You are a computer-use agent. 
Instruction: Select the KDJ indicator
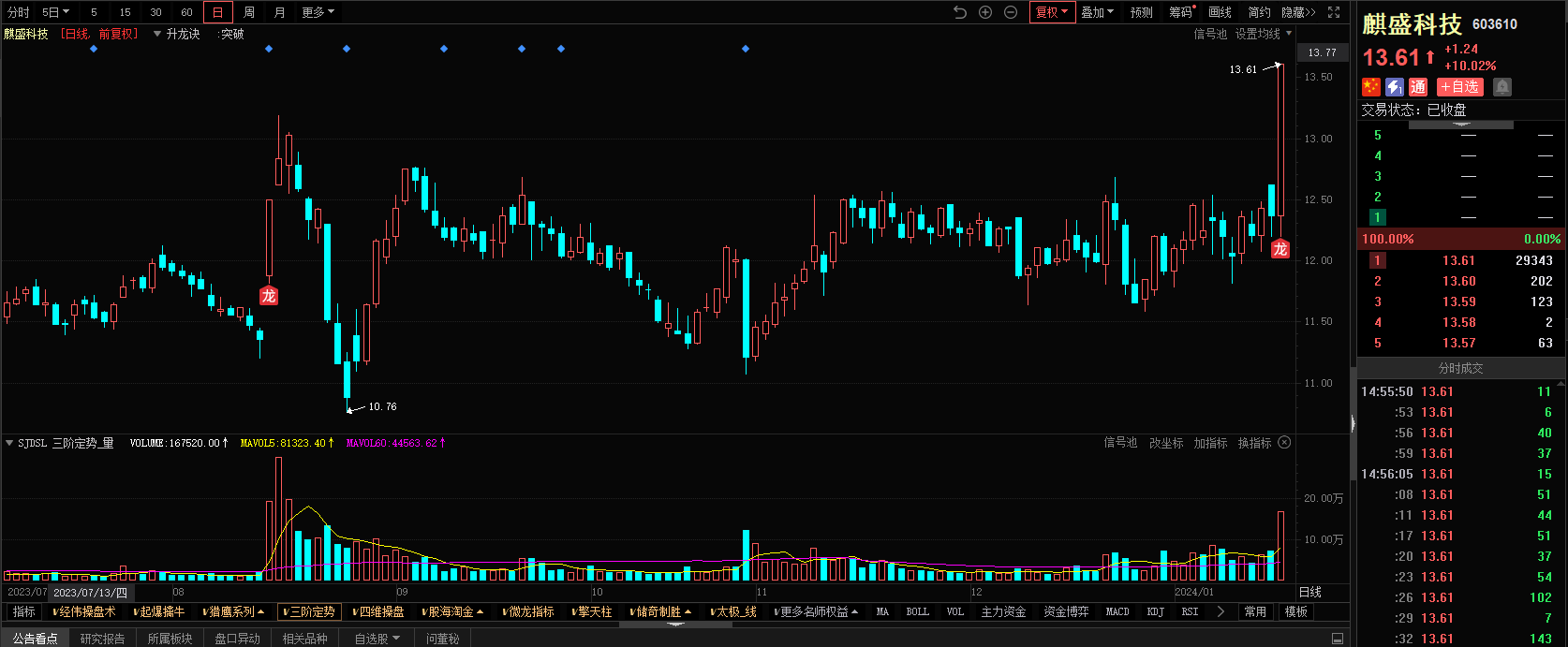click(1156, 611)
